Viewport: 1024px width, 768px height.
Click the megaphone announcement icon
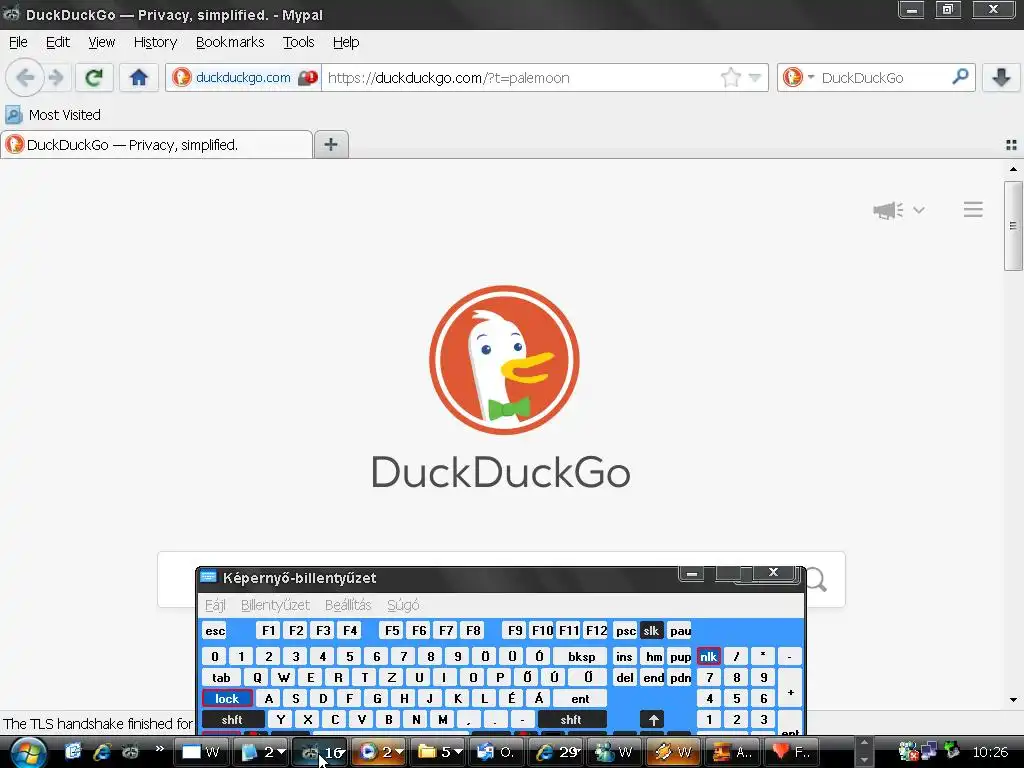pyautogui.click(x=888, y=210)
